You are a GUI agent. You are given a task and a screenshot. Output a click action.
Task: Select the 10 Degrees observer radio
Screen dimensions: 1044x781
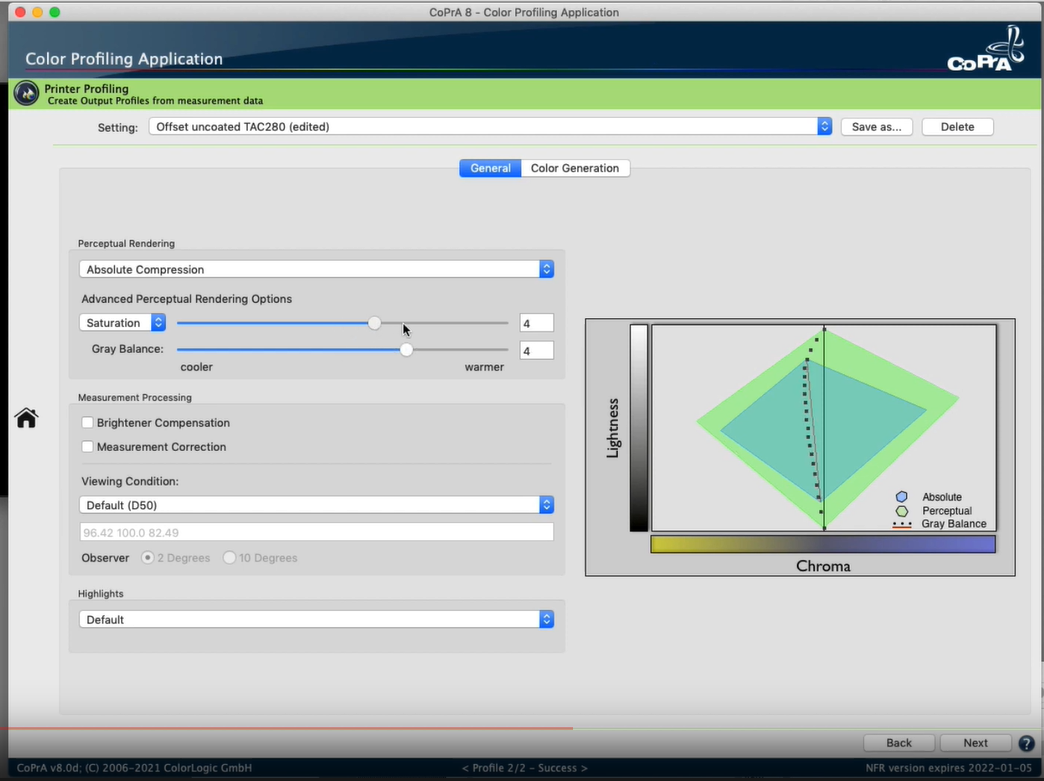(x=229, y=558)
